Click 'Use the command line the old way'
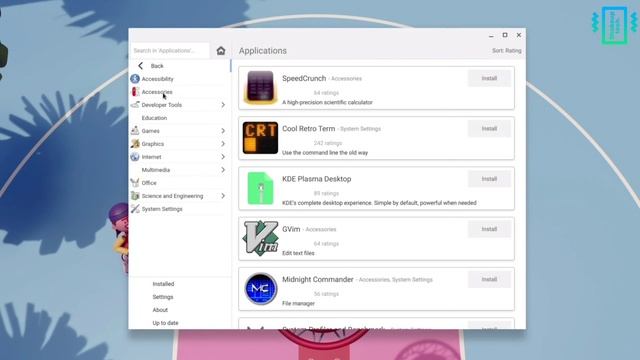The image size is (640, 360). (x=325, y=153)
